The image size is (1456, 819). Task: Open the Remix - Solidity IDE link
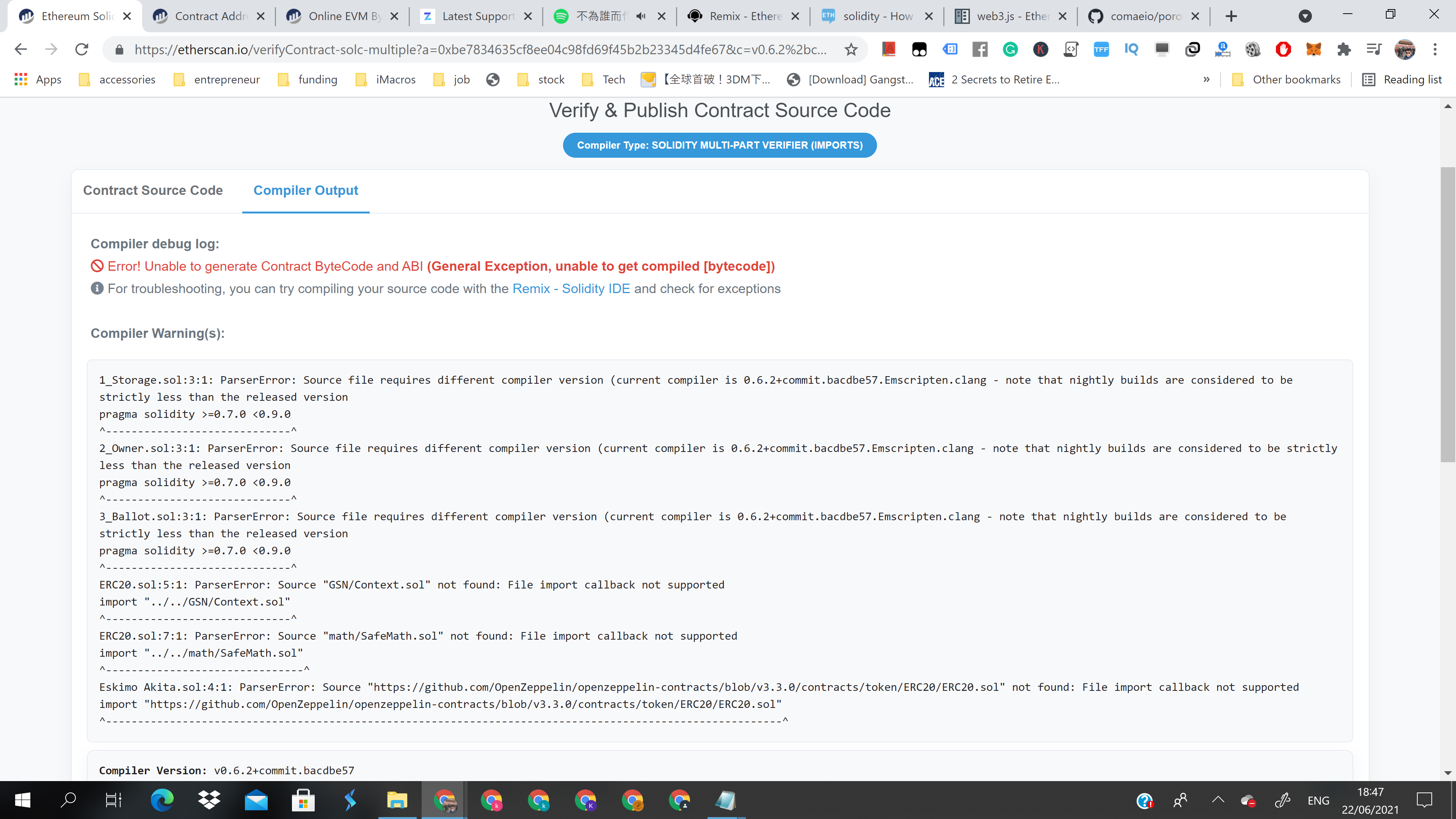click(x=570, y=288)
